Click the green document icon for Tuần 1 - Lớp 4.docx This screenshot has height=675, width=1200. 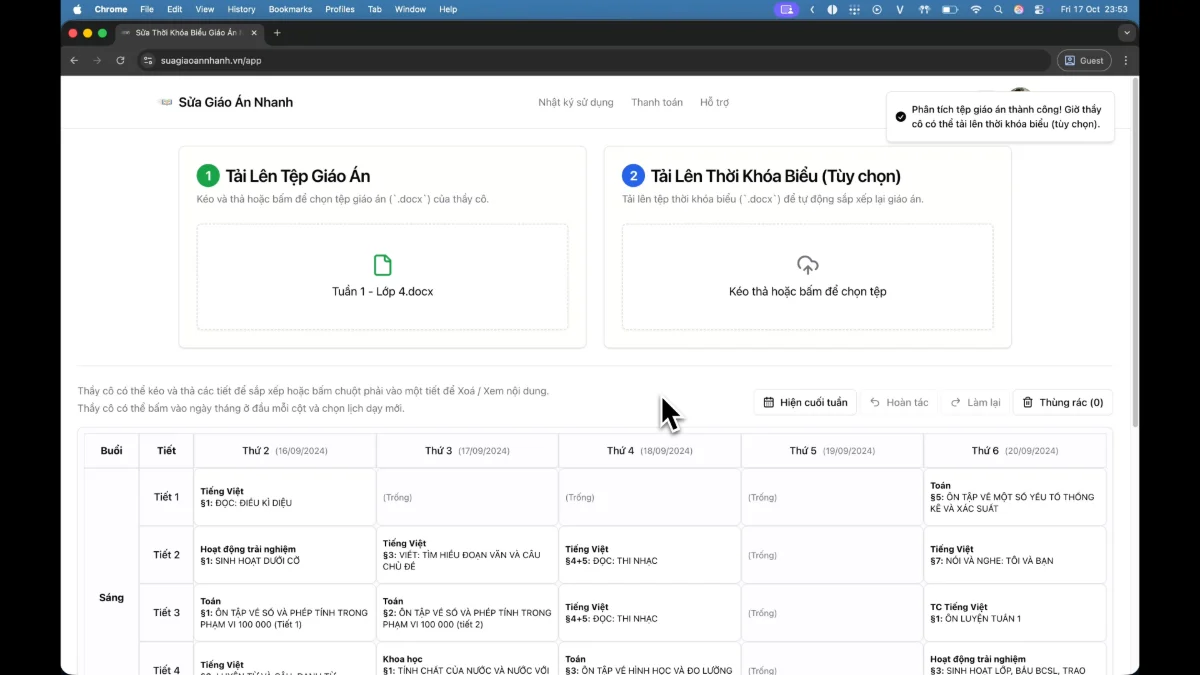click(381, 264)
